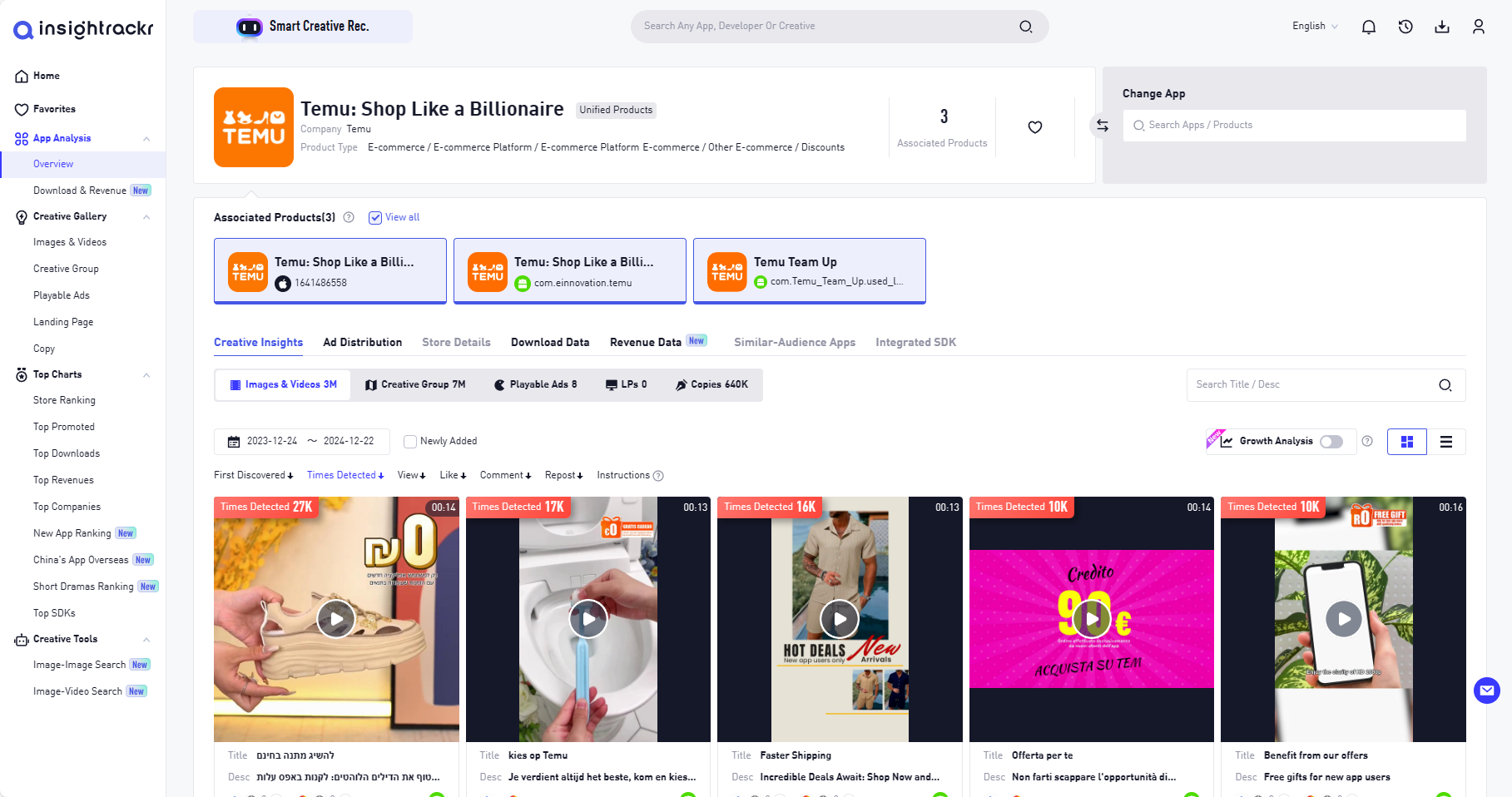Click the insightrackr logo
This screenshot has width=1512, height=797.
[83, 30]
